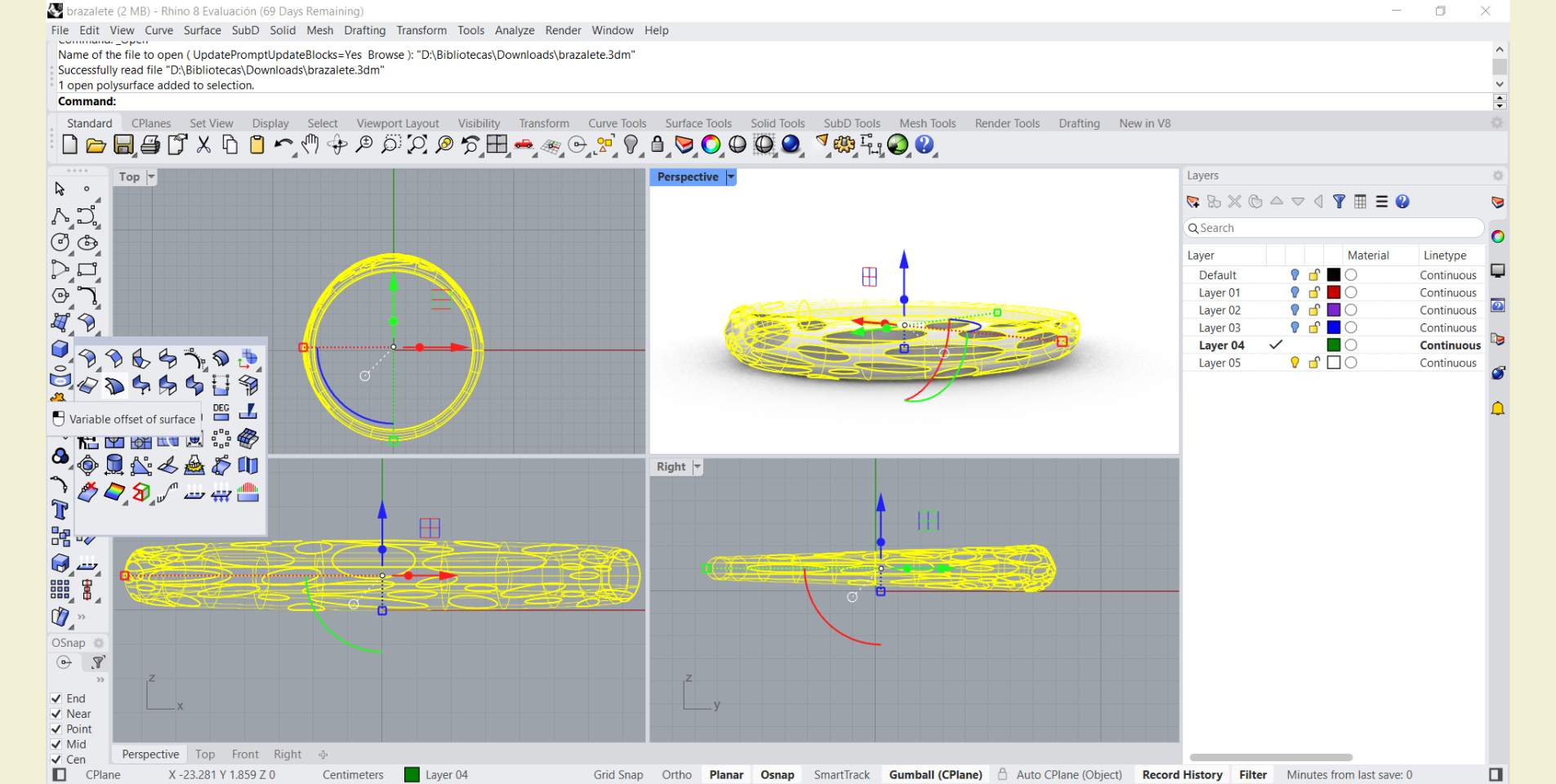
Task: Click the four-viewport layout icon
Action: pyautogui.click(x=497, y=145)
